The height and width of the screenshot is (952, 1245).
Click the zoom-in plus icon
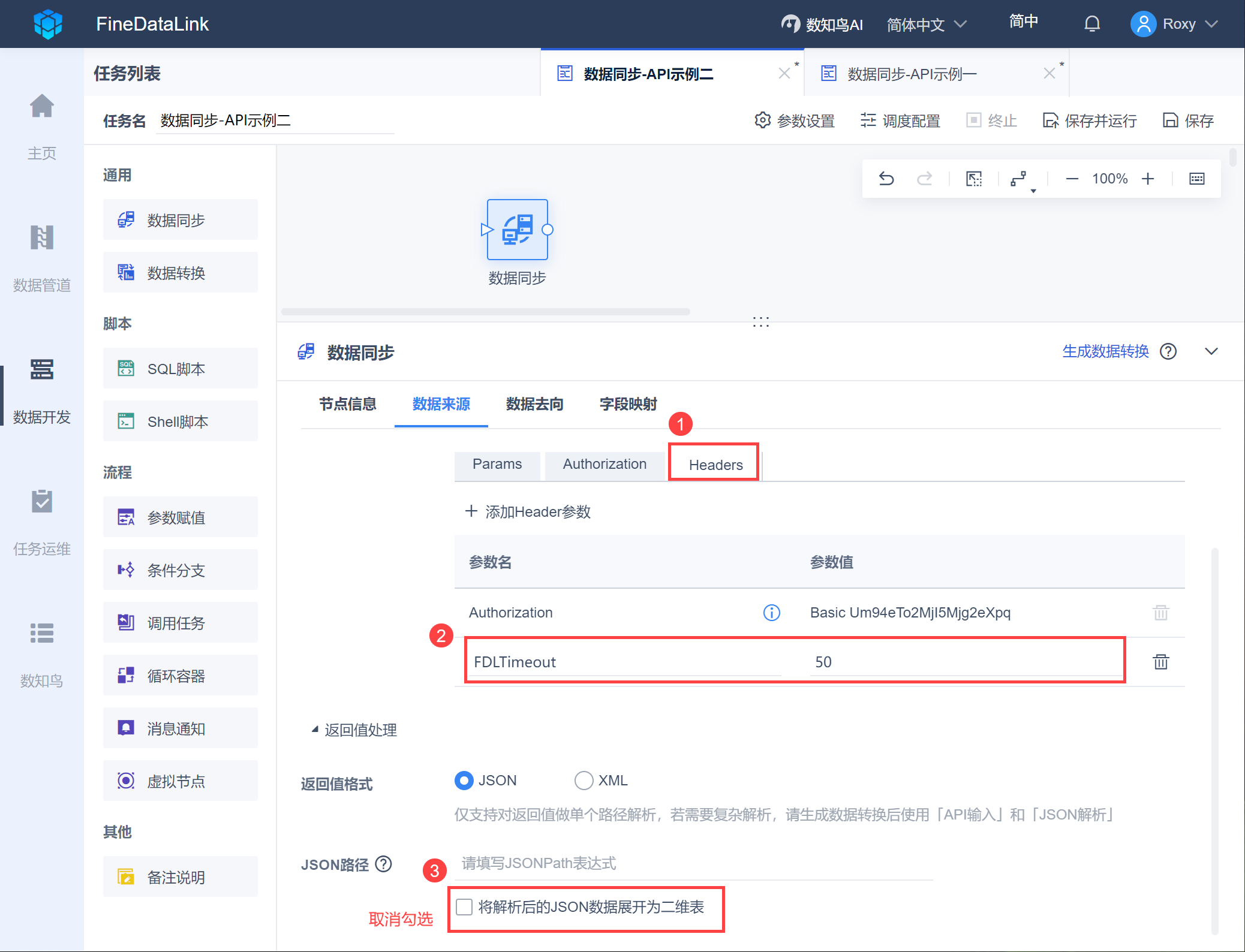[x=1147, y=179]
